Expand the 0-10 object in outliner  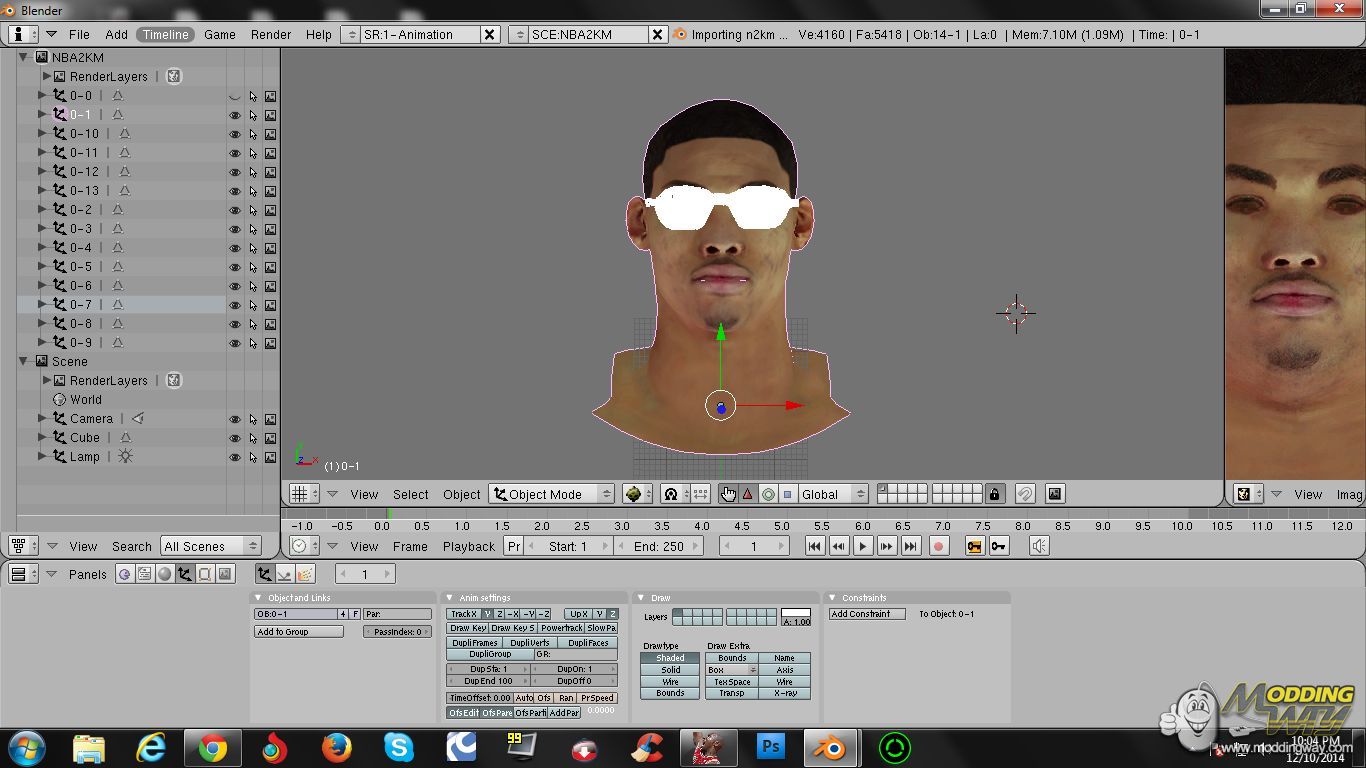tap(42, 133)
